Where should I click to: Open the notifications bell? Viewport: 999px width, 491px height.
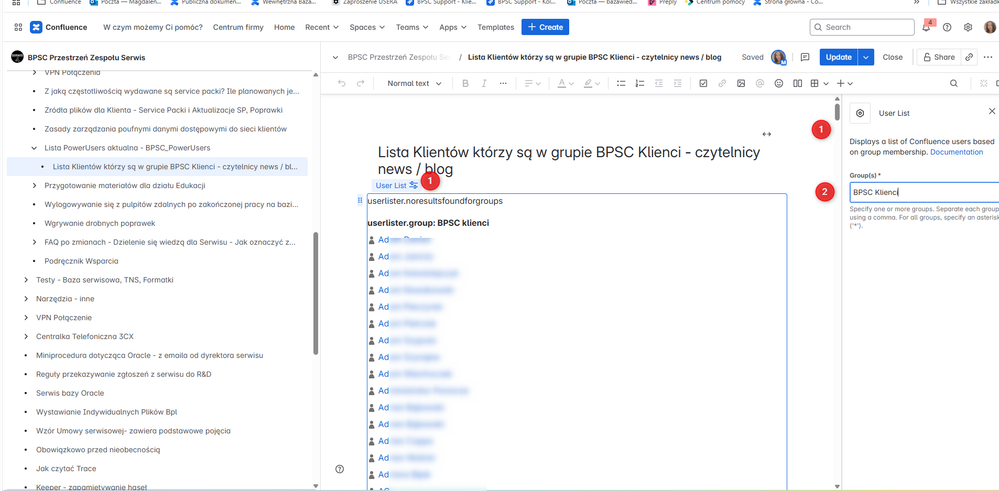click(x=926, y=27)
